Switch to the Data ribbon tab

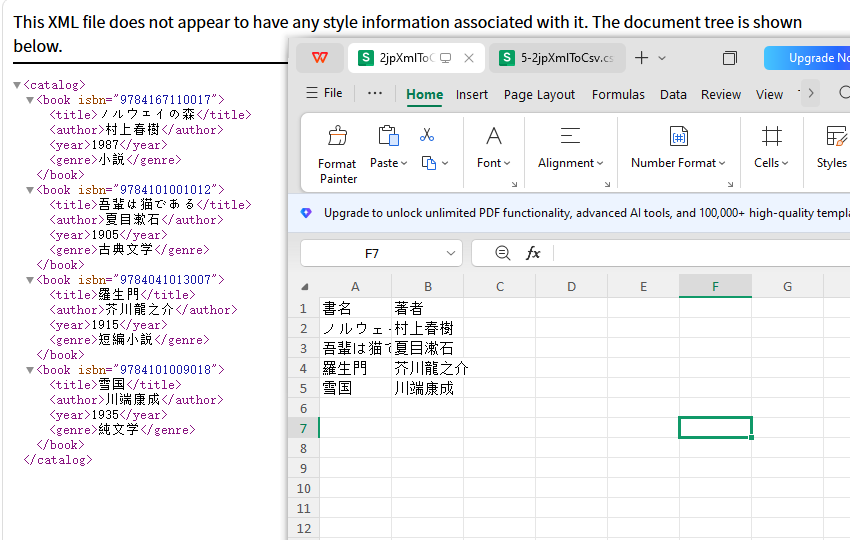tap(673, 94)
